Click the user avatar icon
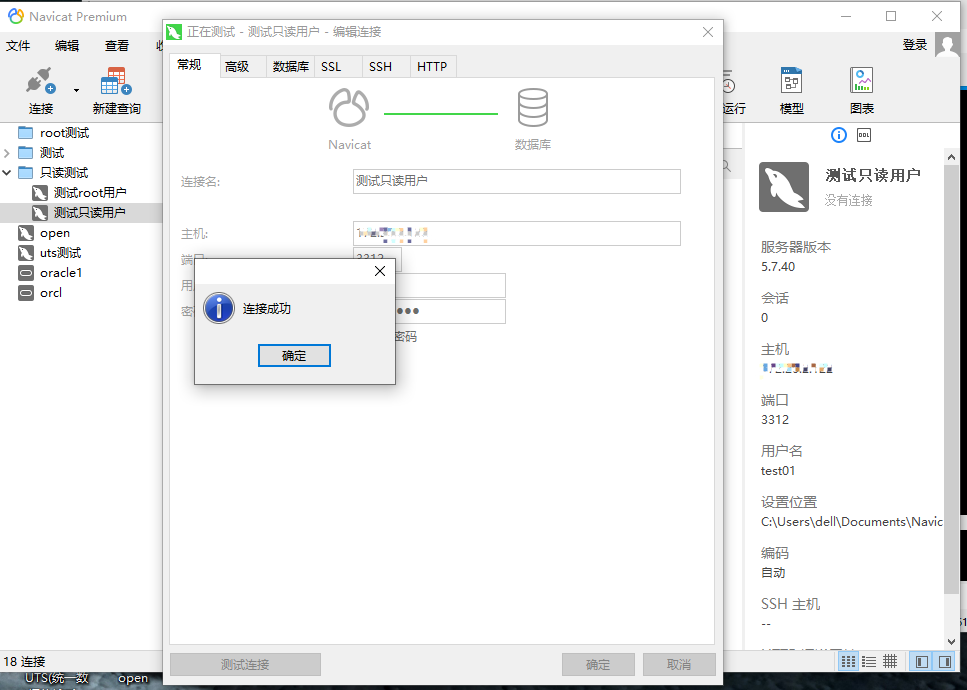Viewport: 967px width, 690px height. (x=947, y=45)
